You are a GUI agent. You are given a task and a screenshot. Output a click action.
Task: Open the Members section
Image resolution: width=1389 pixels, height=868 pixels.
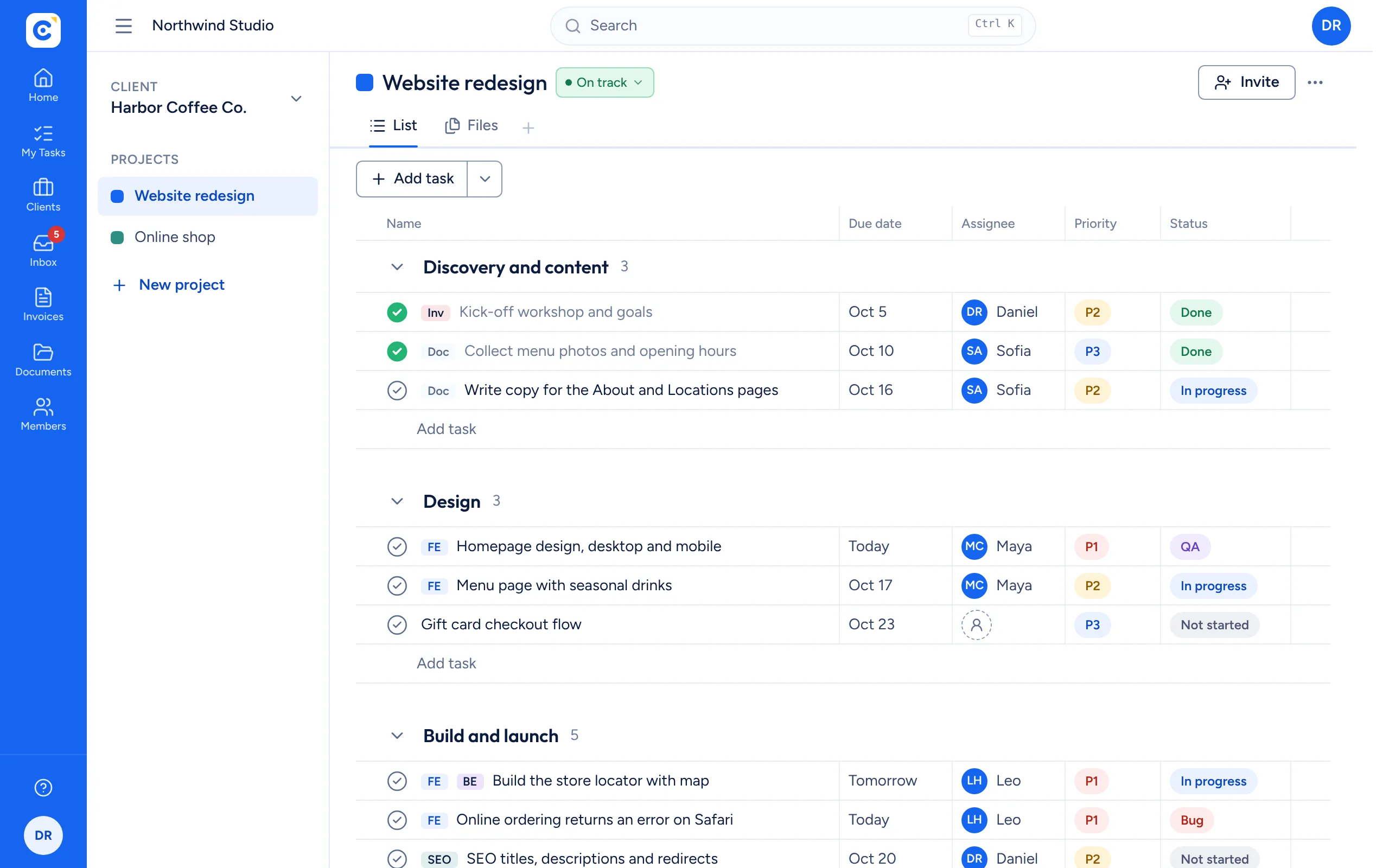[43, 414]
